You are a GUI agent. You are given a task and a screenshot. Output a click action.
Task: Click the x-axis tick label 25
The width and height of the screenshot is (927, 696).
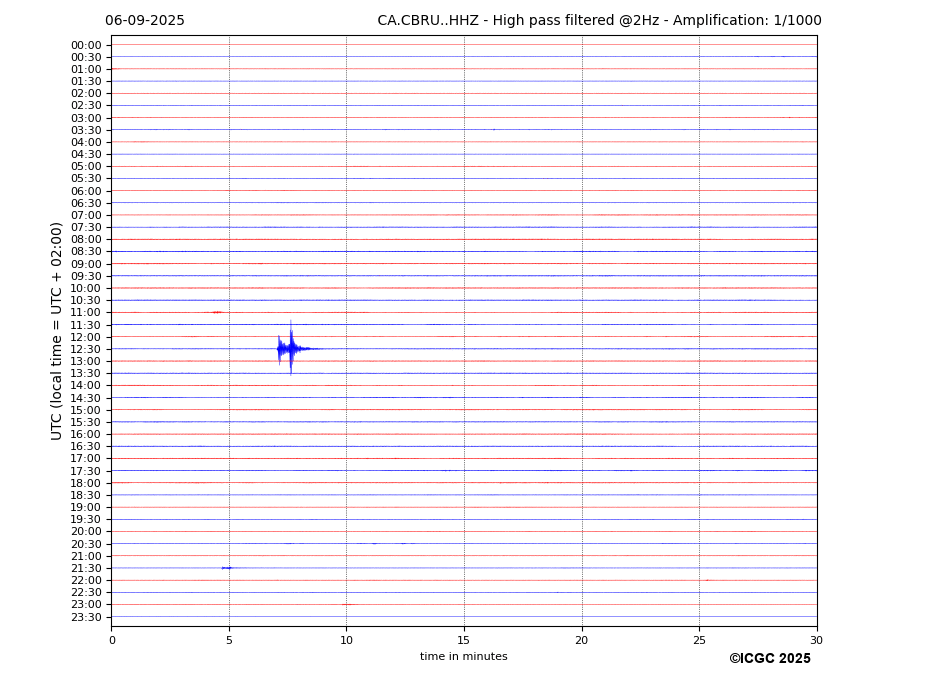pyautogui.click(x=699, y=640)
